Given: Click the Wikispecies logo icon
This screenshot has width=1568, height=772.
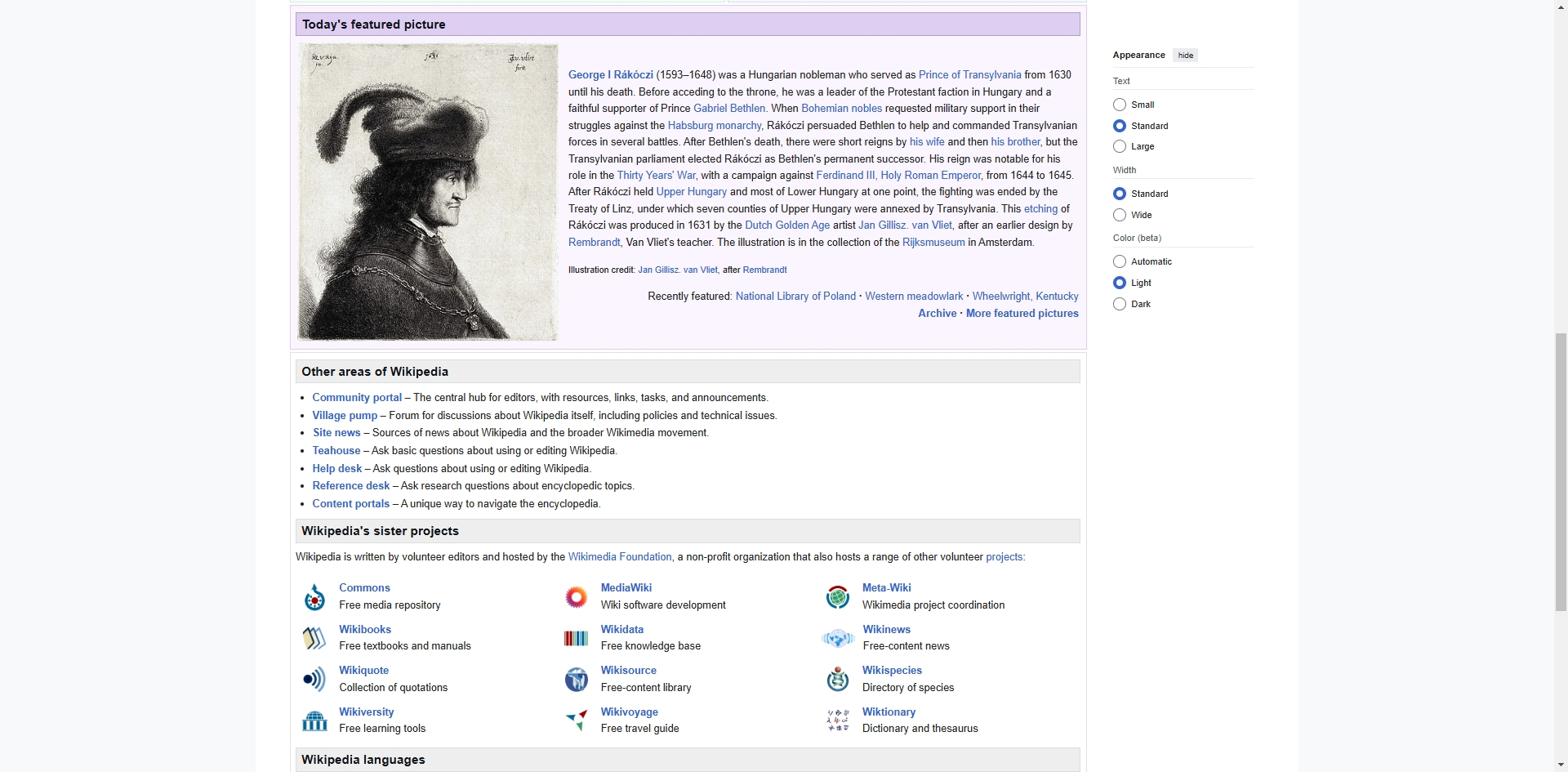Looking at the screenshot, I should (837, 679).
